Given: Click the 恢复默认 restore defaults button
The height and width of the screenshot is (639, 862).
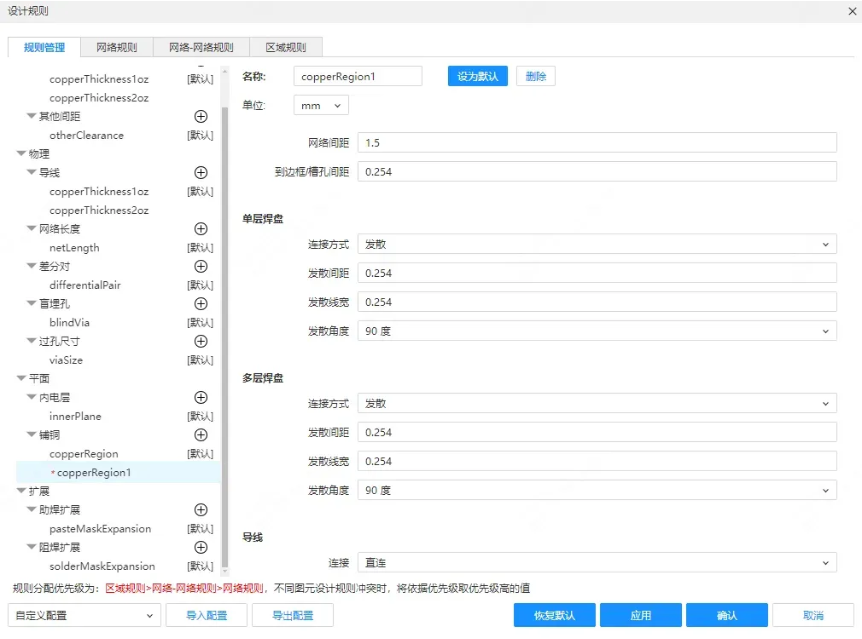Looking at the screenshot, I should 553,615.
